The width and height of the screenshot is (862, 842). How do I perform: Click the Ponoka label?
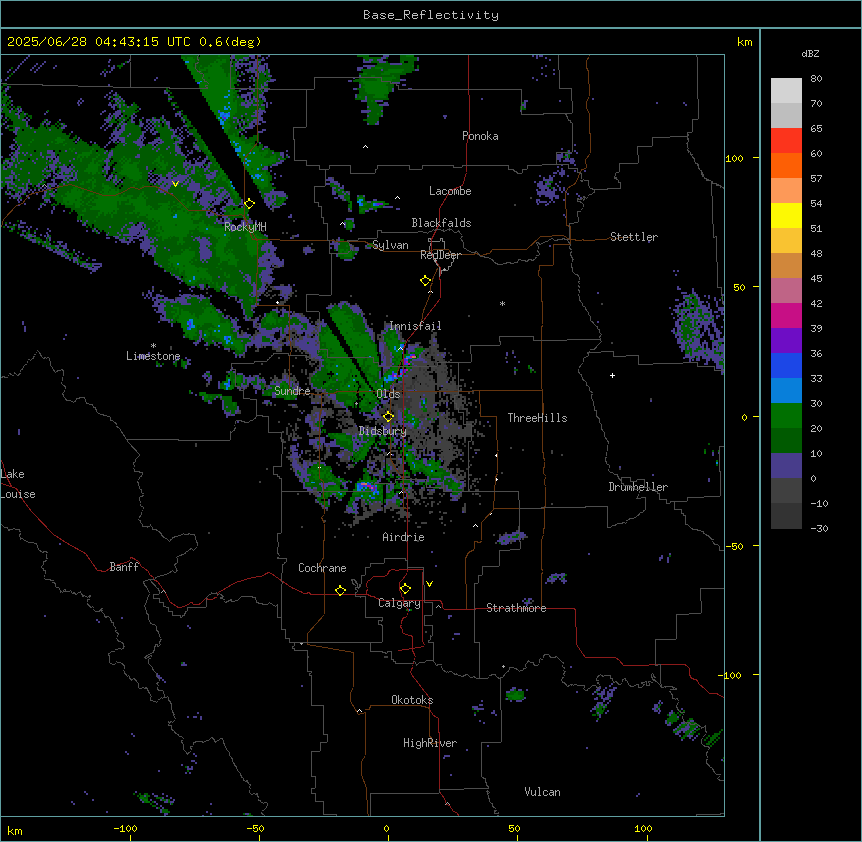click(x=480, y=136)
